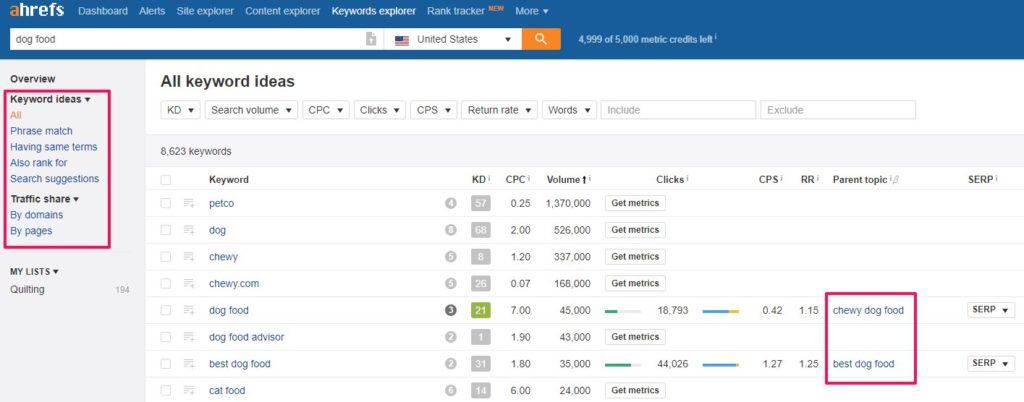Click add-to-list icon for petco row
Screen dimensions: 1024x402
[x=189, y=204]
